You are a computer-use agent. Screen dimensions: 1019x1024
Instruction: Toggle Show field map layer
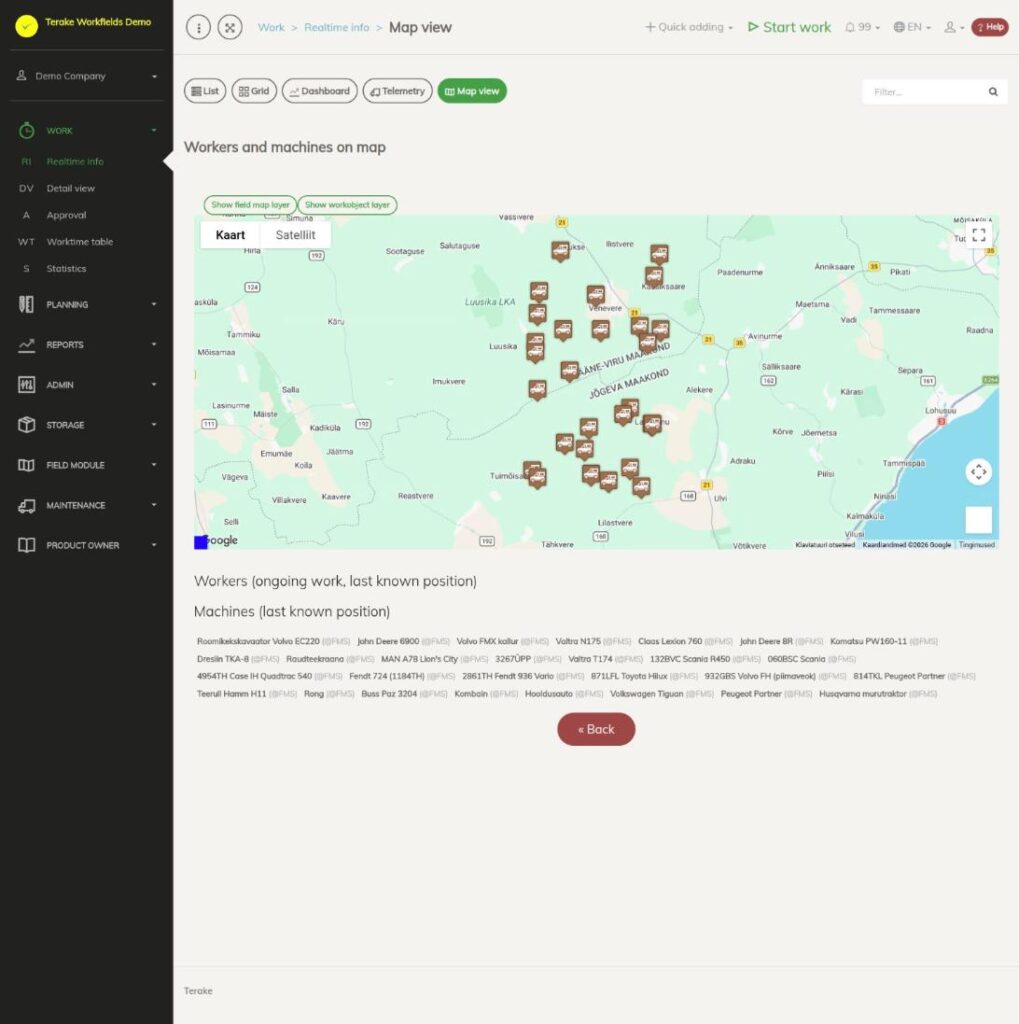(x=250, y=205)
